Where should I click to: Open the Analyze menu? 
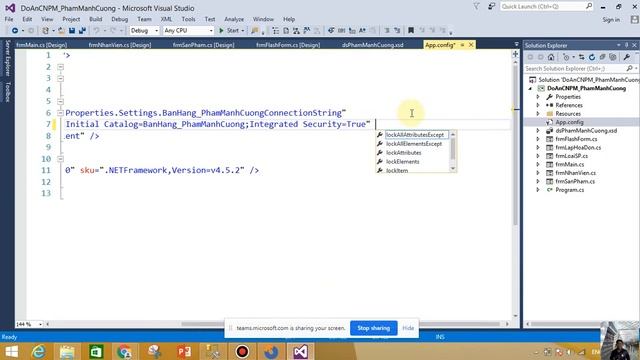pyautogui.click(x=234, y=19)
